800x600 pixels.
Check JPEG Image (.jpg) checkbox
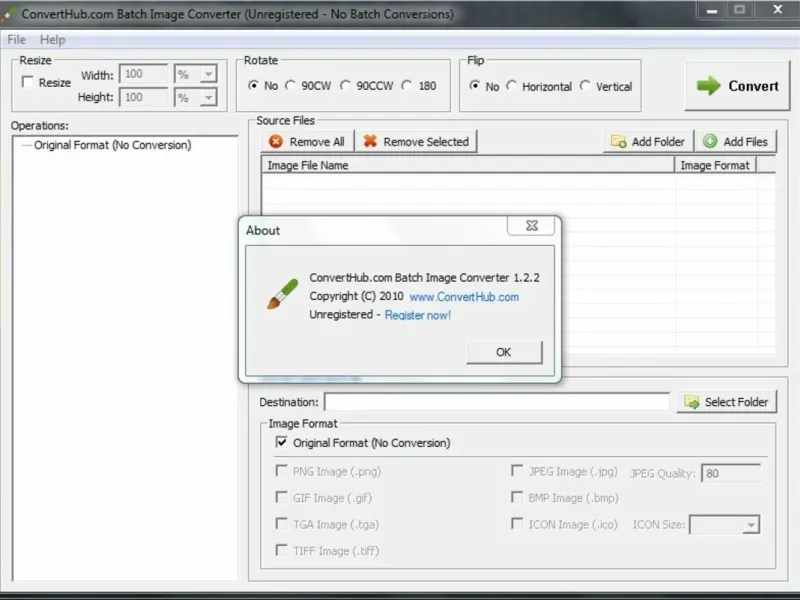pyautogui.click(x=517, y=470)
